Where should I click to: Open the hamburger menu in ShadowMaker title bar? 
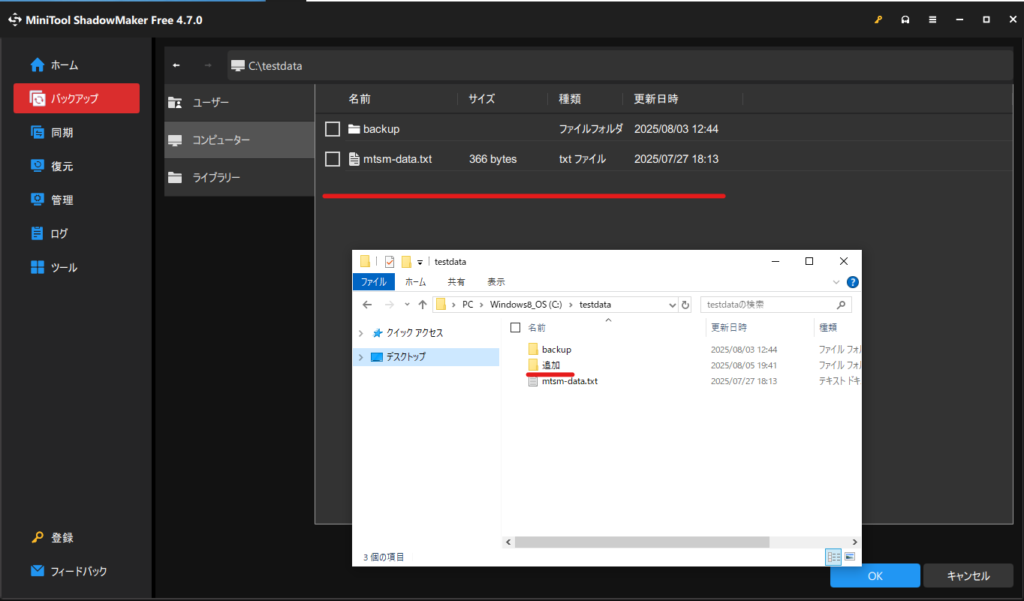[933, 20]
